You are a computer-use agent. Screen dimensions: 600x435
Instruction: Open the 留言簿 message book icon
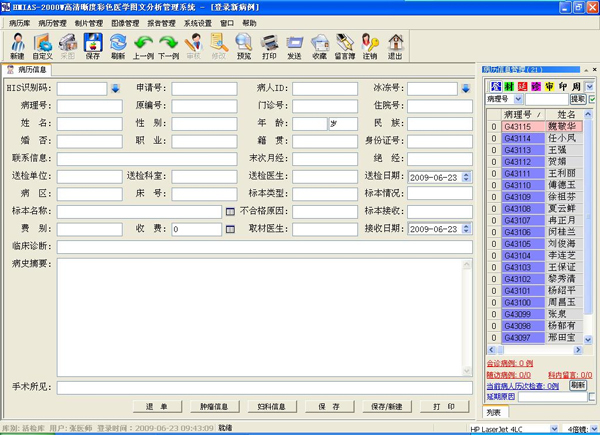[345, 46]
